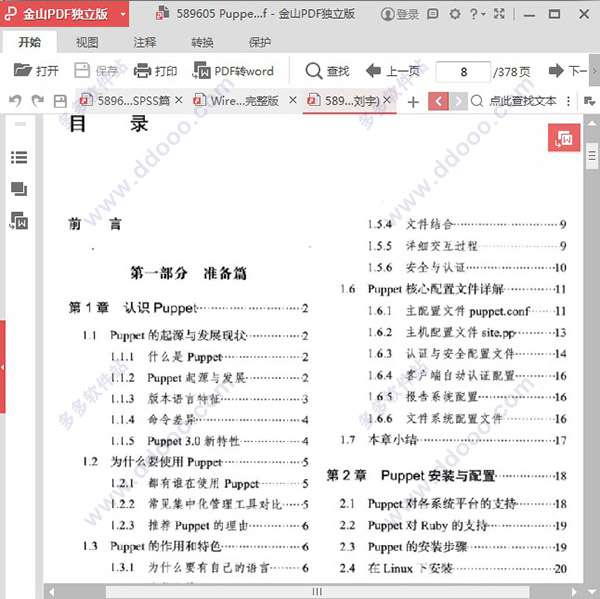Click scroll right arrow on horizontal scrollbar
This screenshot has height=599, width=600.
point(574,592)
